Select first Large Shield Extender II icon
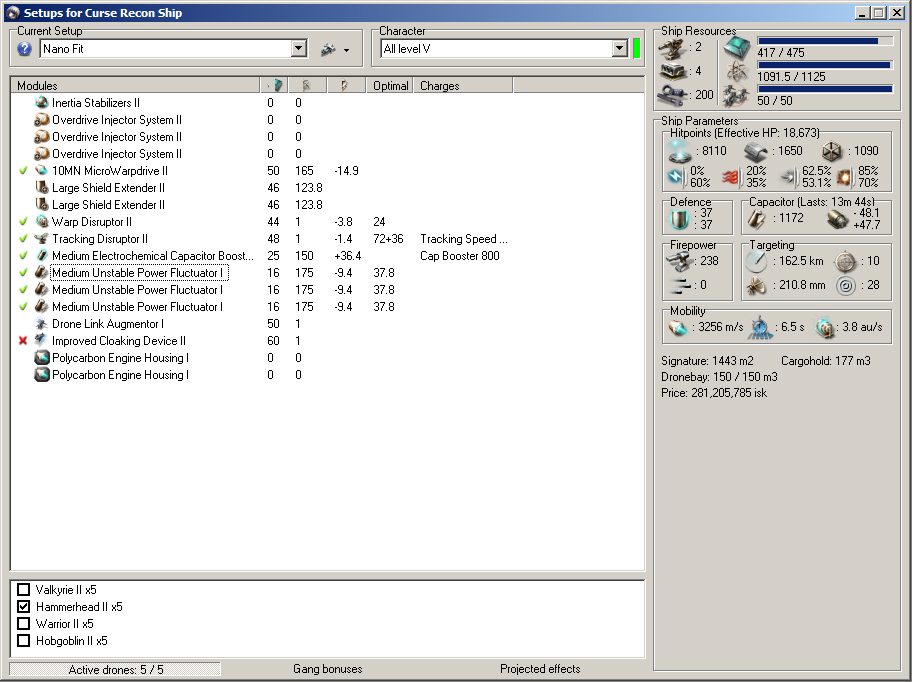The height and width of the screenshot is (682, 912). [41, 188]
